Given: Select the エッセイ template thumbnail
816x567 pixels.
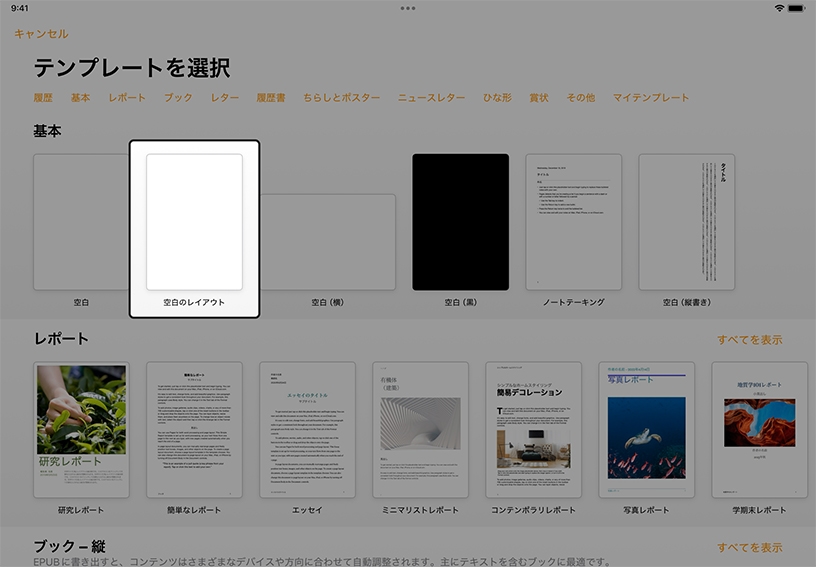Looking at the screenshot, I should click(x=307, y=430).
